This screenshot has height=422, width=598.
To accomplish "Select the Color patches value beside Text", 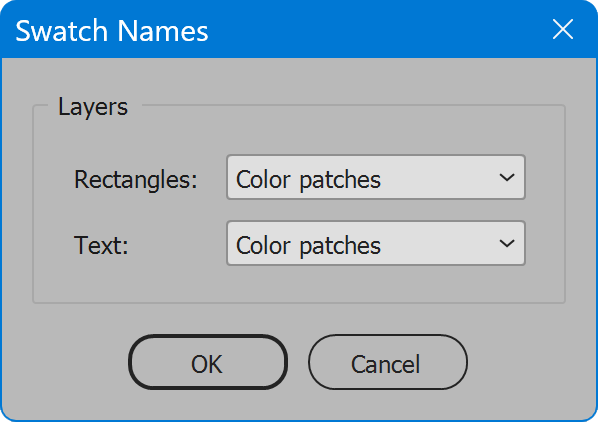I will (308, 245).
